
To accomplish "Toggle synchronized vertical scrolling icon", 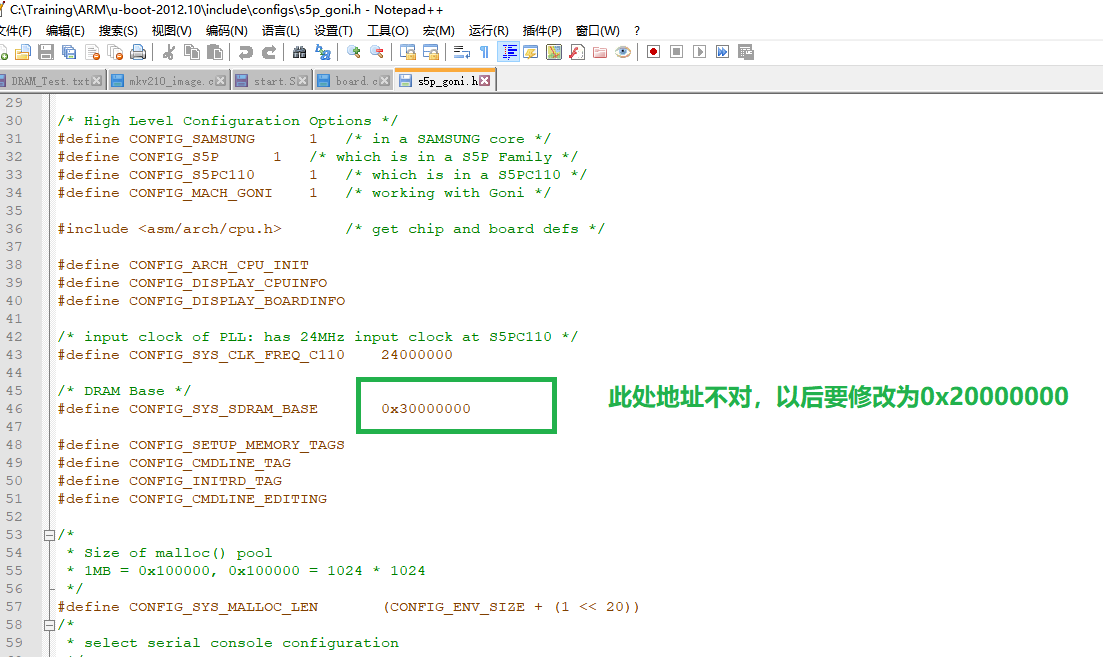I will click(408, 52).
